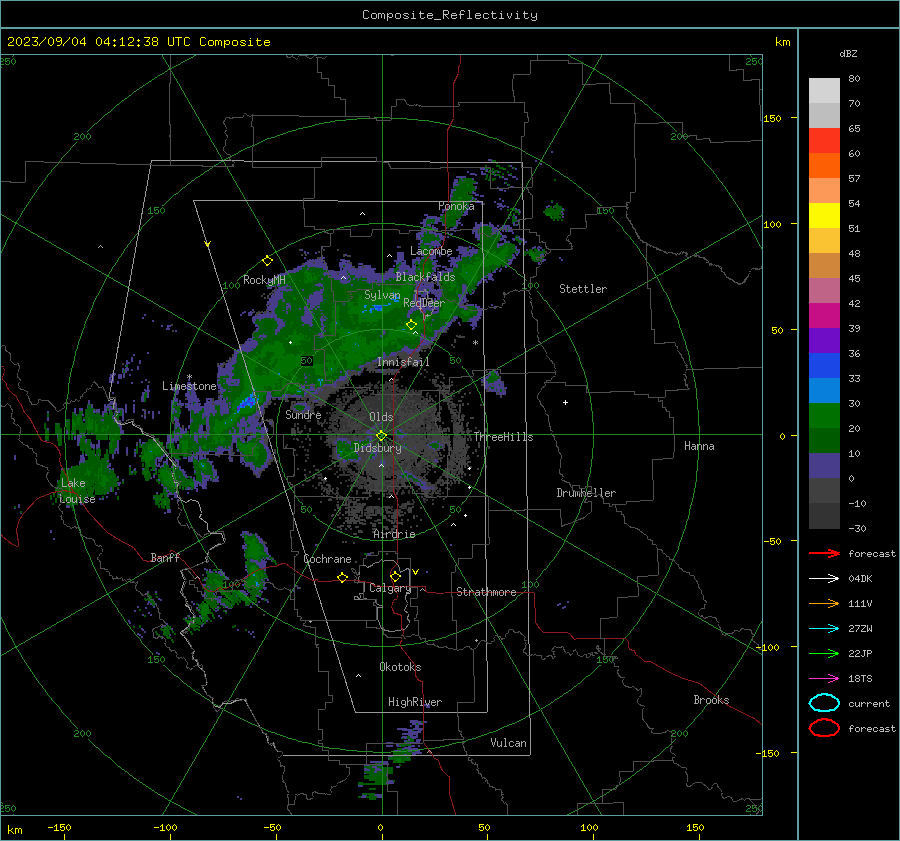This screenshot has height=841, width=900.
Task: Click the ThreeHills city label
Action: tap(503, 437)
